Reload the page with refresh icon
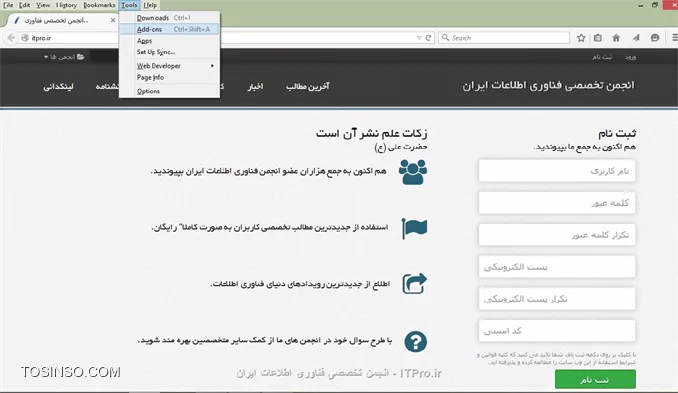Screen dimensions: 678x393 click(x=428, y=38)
